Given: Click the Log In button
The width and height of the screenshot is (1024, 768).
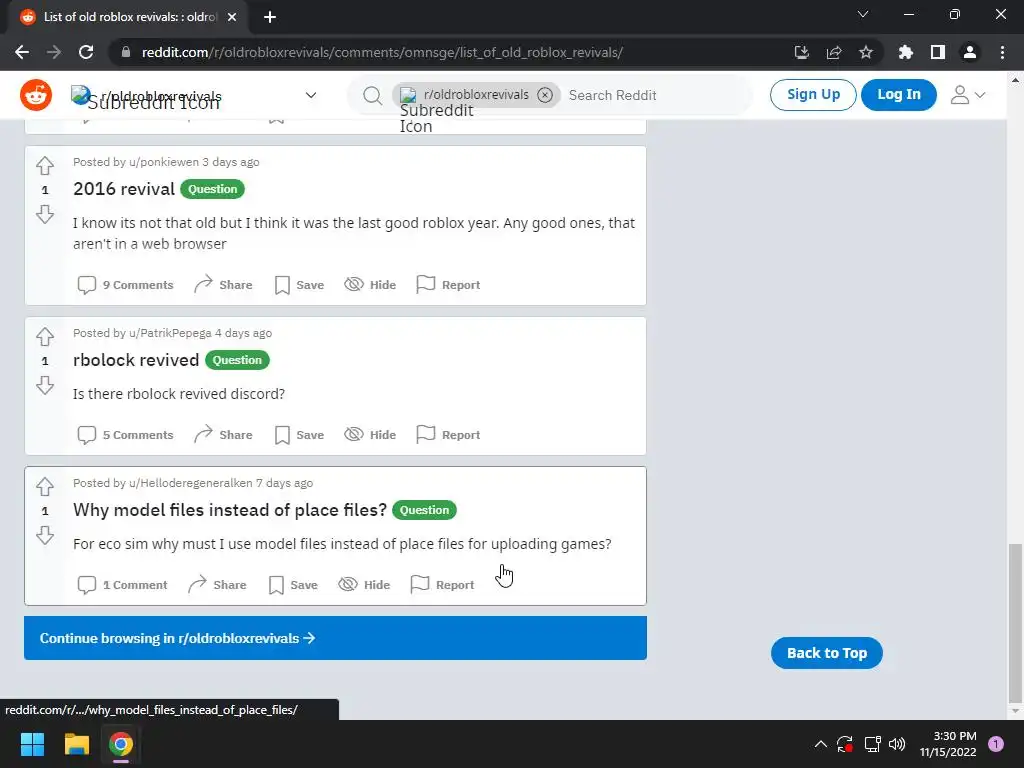Looking at the screenshot, I should pos(899,95).
